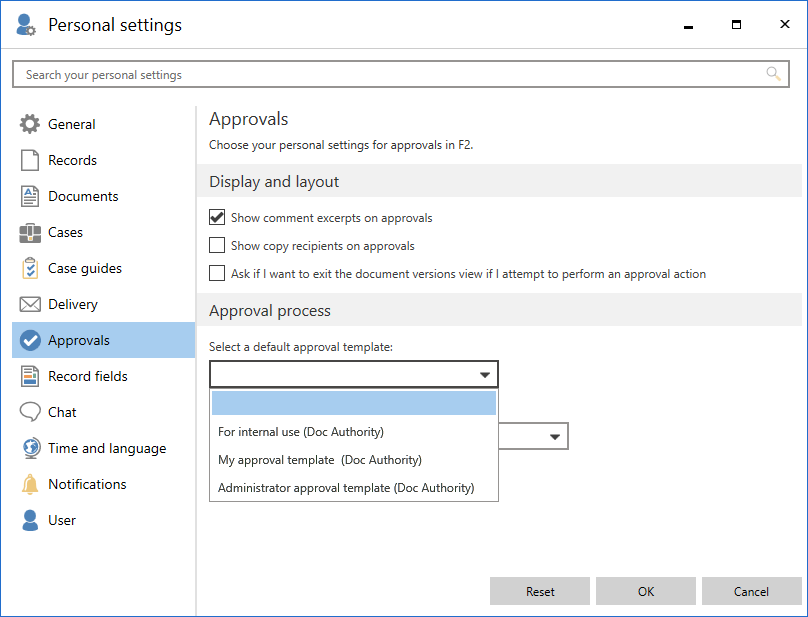Go to Time and language settings
The height and width of the screenshot is (617, 808).
106,449
